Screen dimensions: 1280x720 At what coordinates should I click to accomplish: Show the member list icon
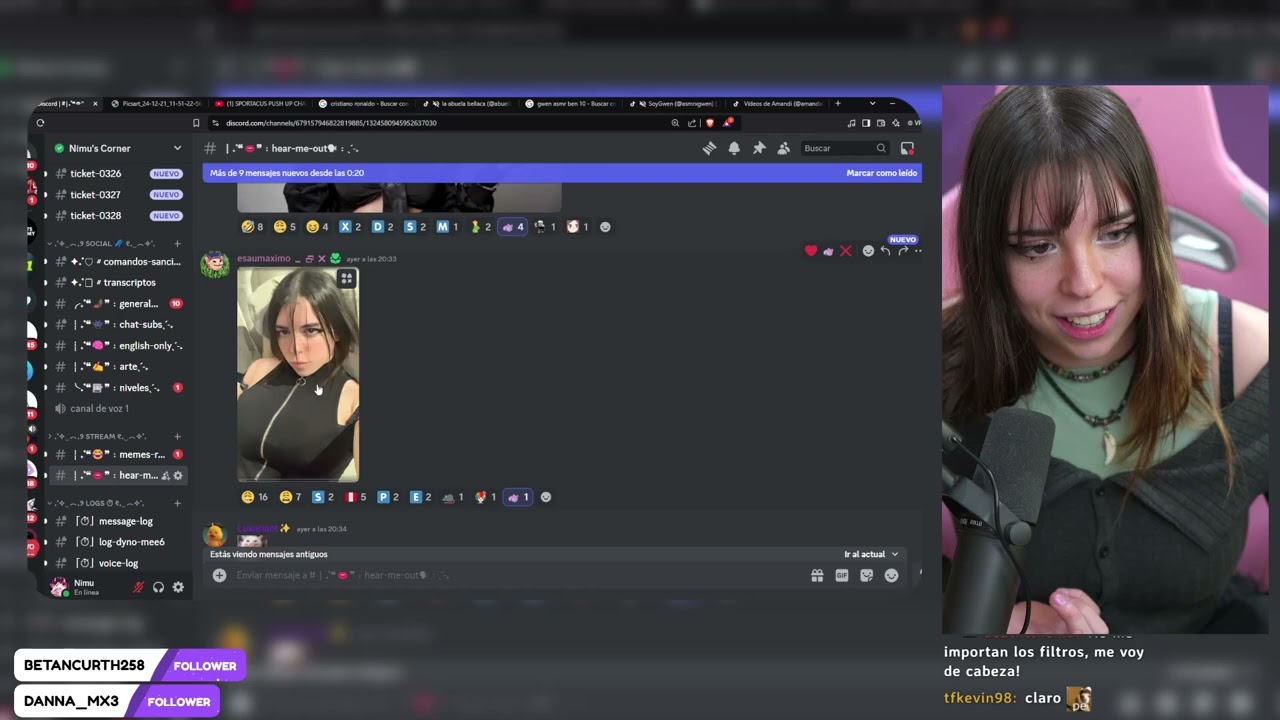(783, 148)
